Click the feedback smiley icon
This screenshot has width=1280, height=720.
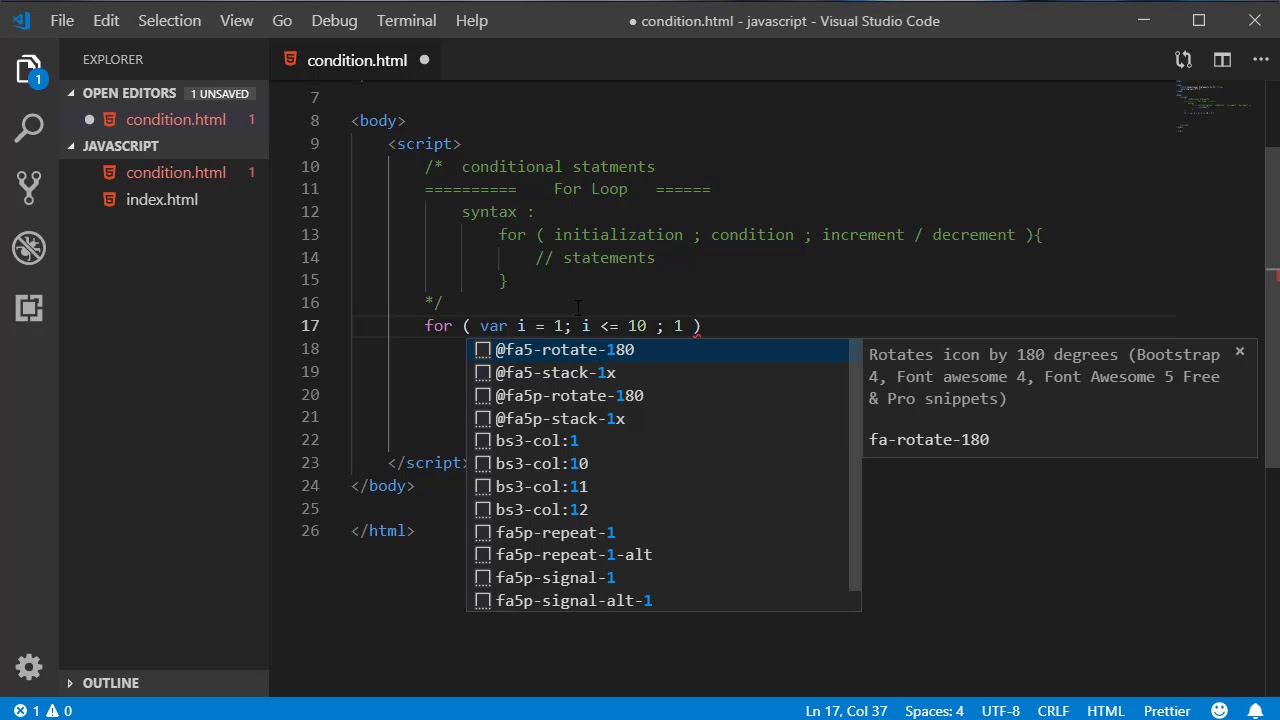[1219, 711]
